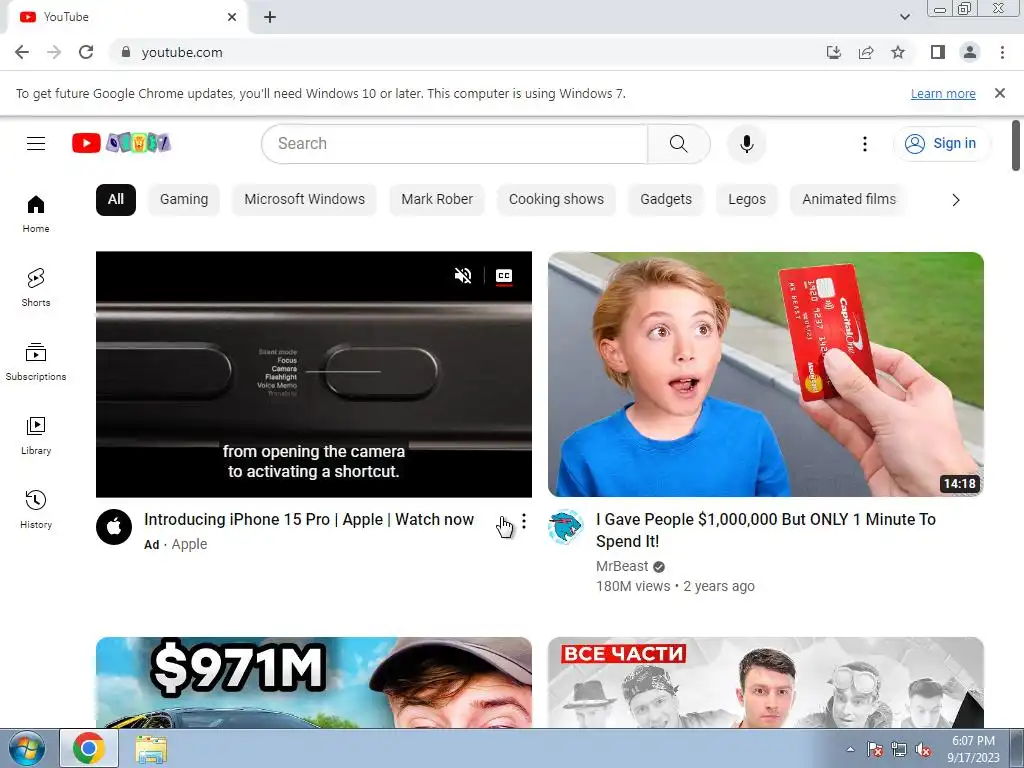The image size is (1024, 768).
Task: Click the taskbar clock showing 6:07 PM
Action: pyautogui.click(x=973, y=748)
